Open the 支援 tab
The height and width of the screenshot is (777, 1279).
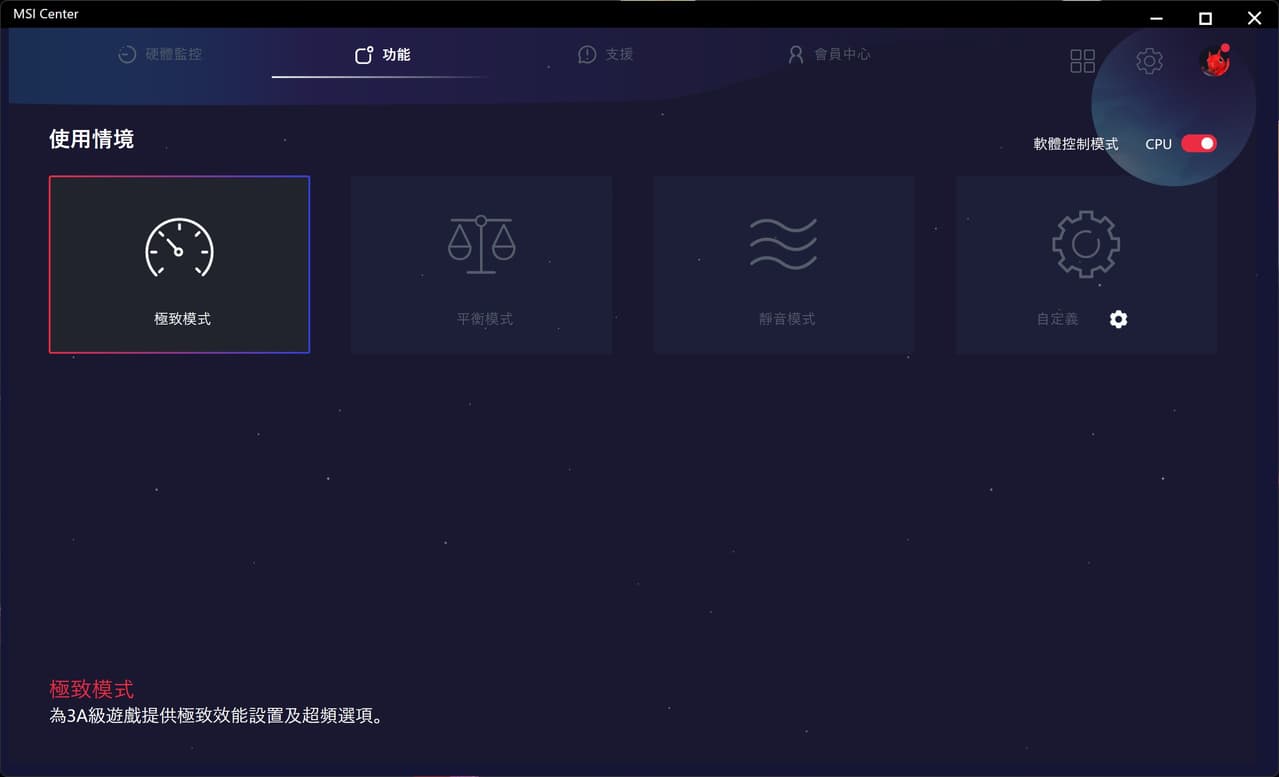coord(606,54)
